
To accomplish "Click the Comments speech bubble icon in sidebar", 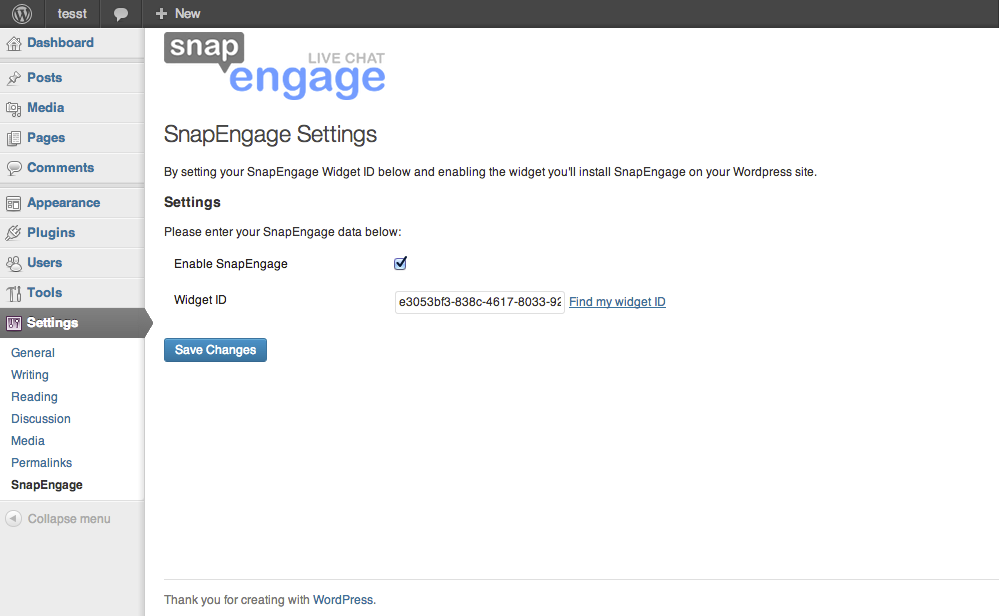I will coord(13,168).
